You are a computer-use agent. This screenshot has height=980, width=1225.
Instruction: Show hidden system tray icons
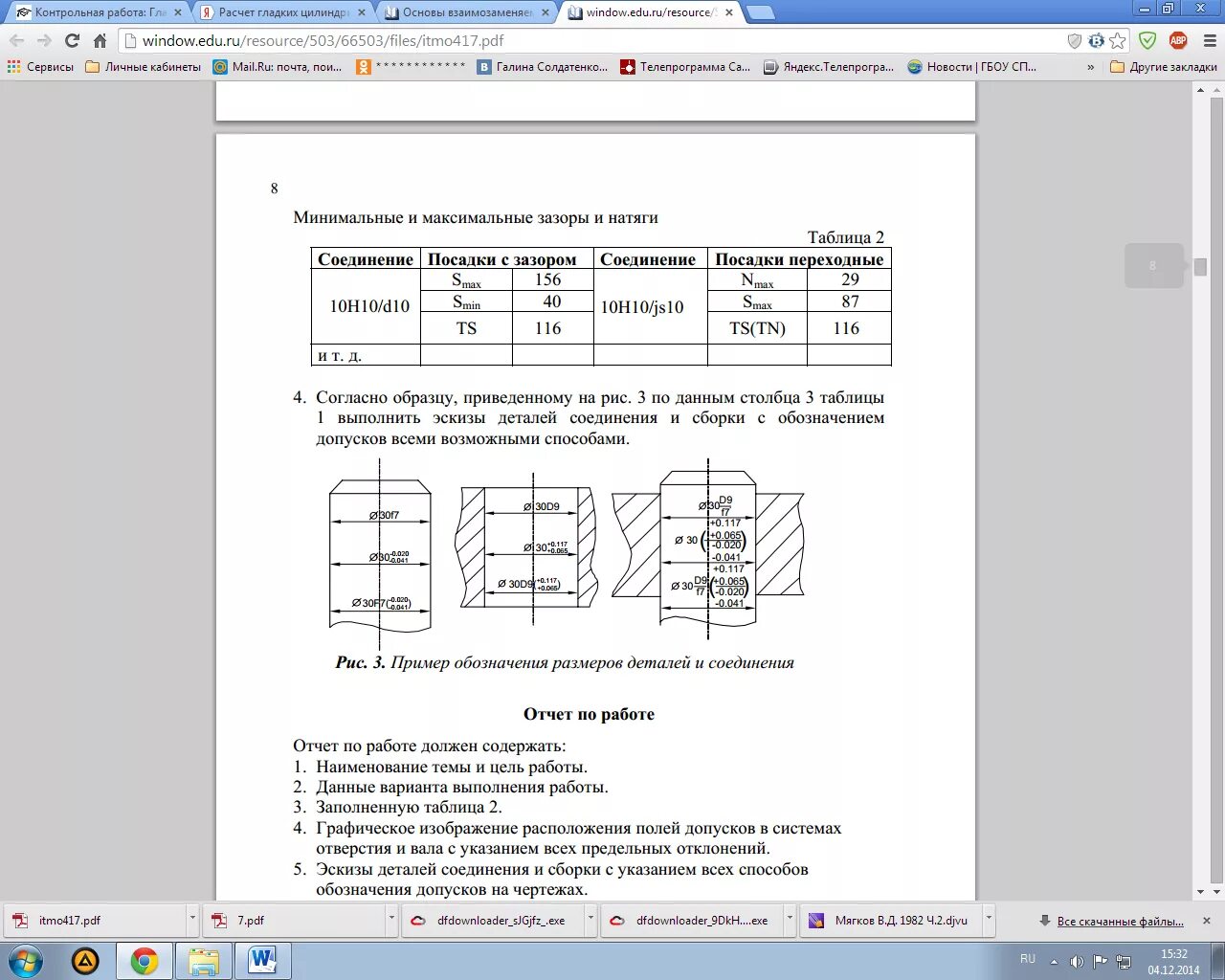pos(1055,962)
